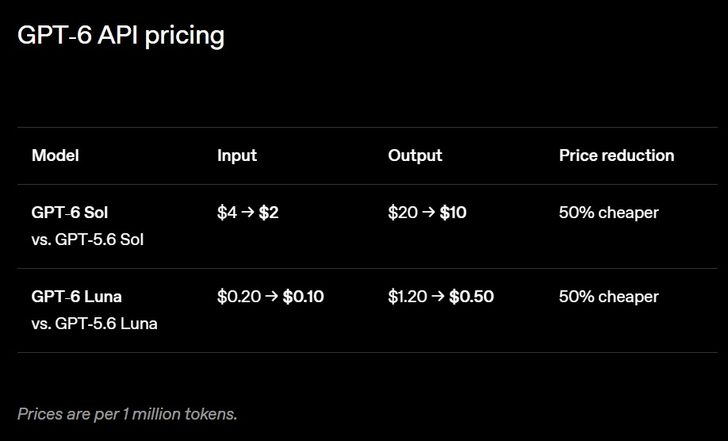Click the per 1 million tokens footnote

point(127,414)
